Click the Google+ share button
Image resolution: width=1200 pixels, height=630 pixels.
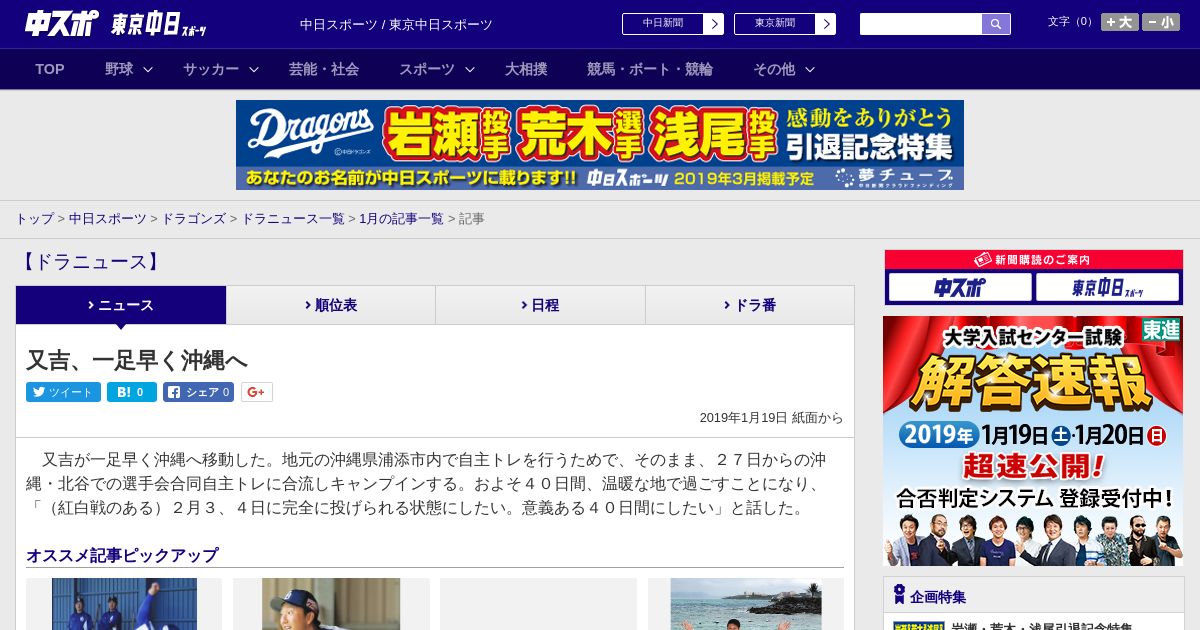pyautogui.click(x=256, y=392)
